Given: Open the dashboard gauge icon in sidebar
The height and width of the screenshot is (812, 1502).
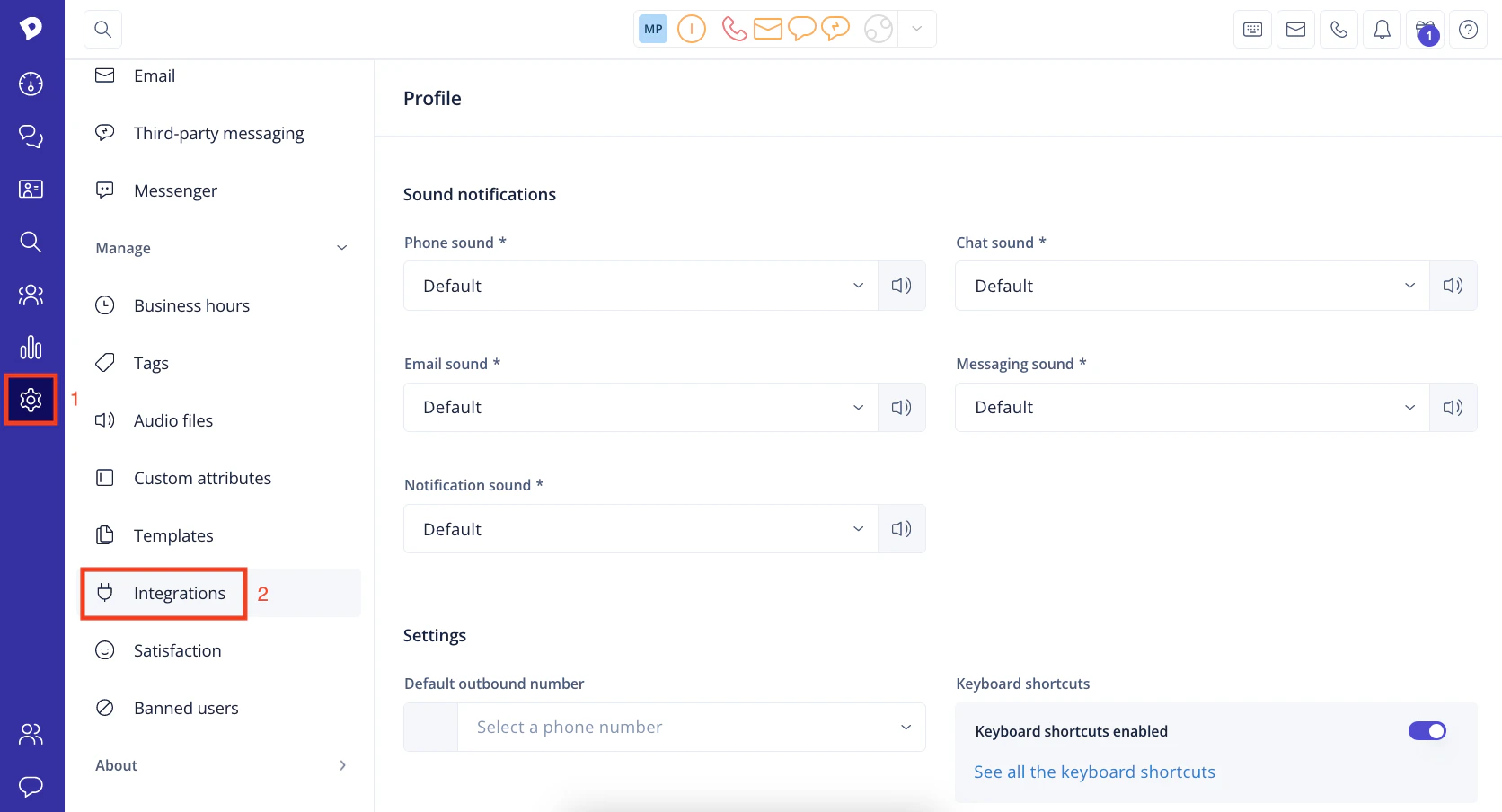Looking at the screenshot, I should [31, 84].
